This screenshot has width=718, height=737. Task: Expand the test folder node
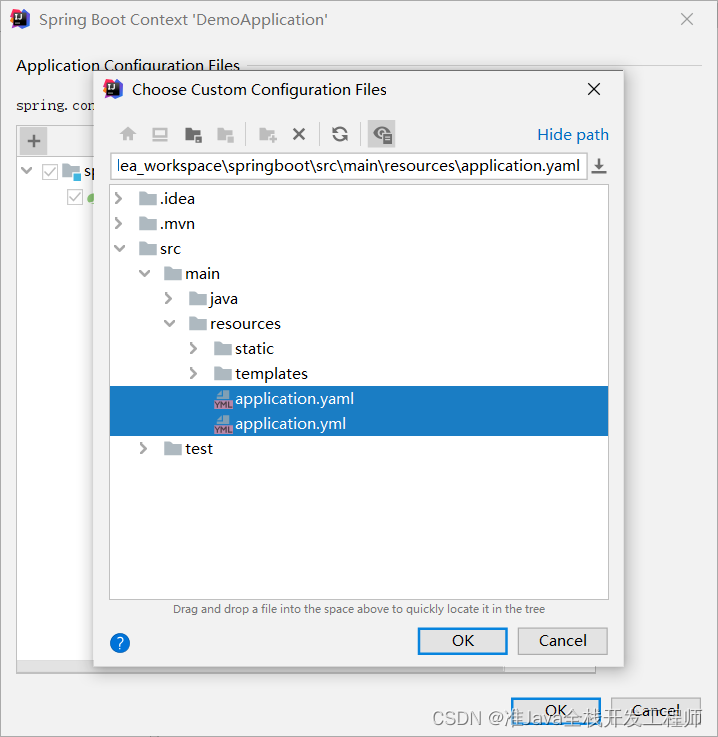pos(144,448)
